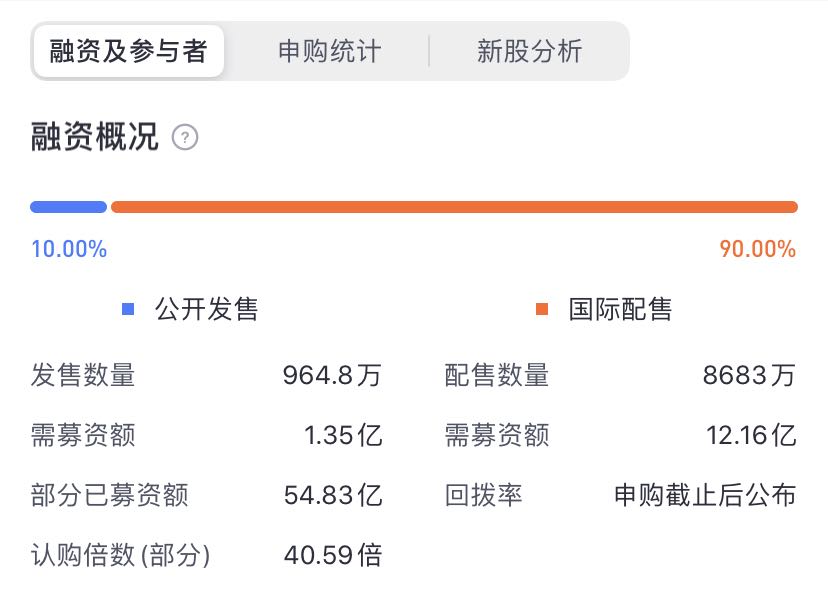Switch to the 申购统计 tab
This screenshot has width=828, height=603.
coord(329,52)
